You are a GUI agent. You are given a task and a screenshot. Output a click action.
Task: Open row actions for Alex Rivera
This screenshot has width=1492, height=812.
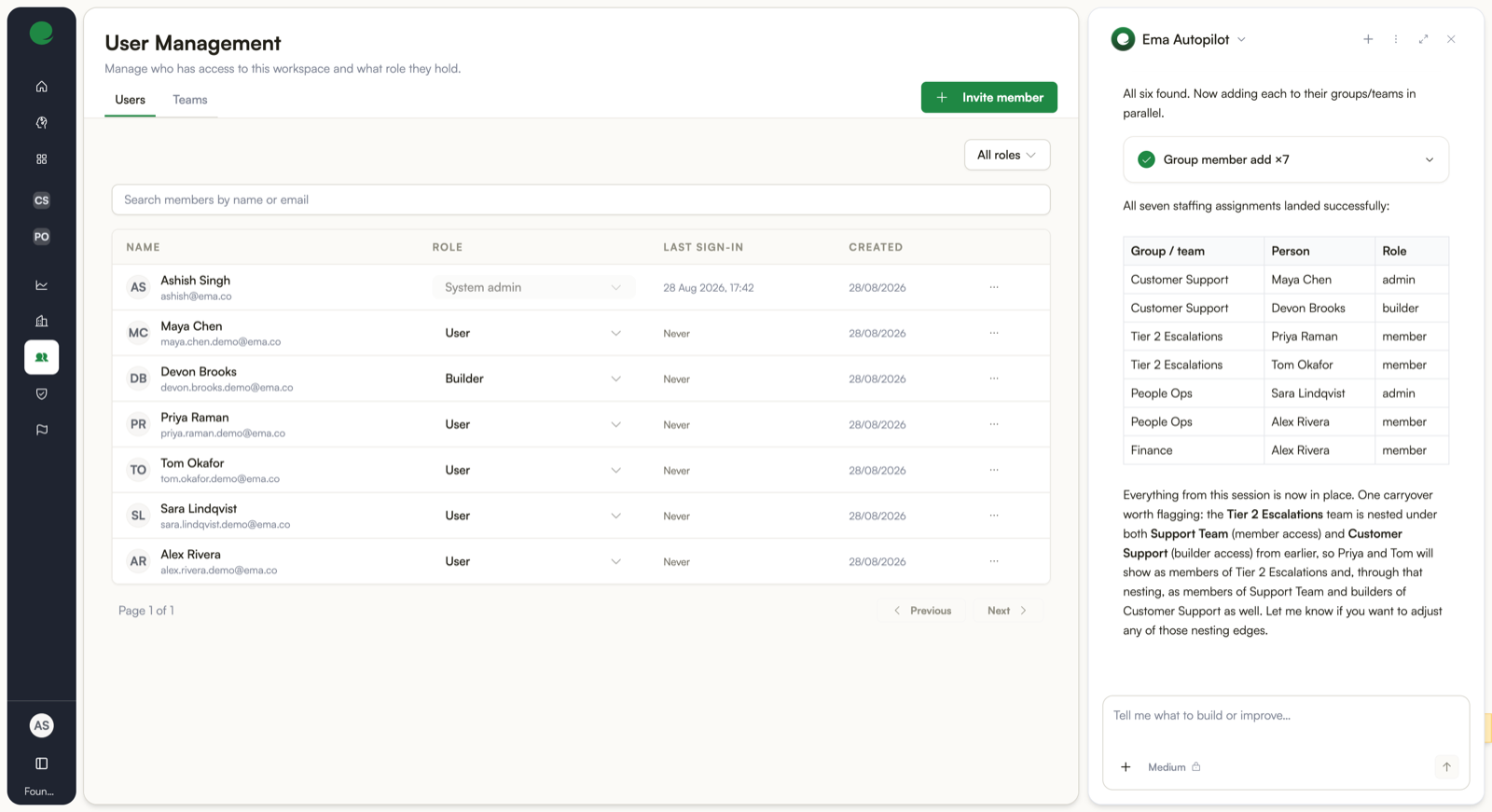coord(994,561)
